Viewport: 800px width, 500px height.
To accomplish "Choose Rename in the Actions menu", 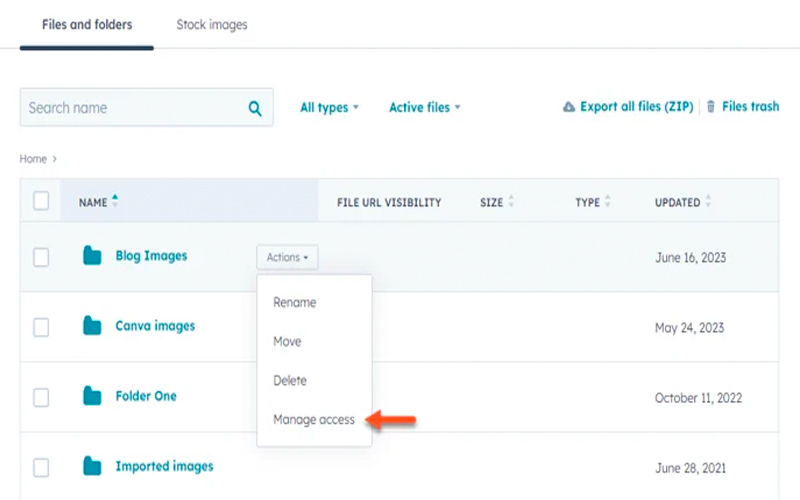I will click(x=294, y=302).
